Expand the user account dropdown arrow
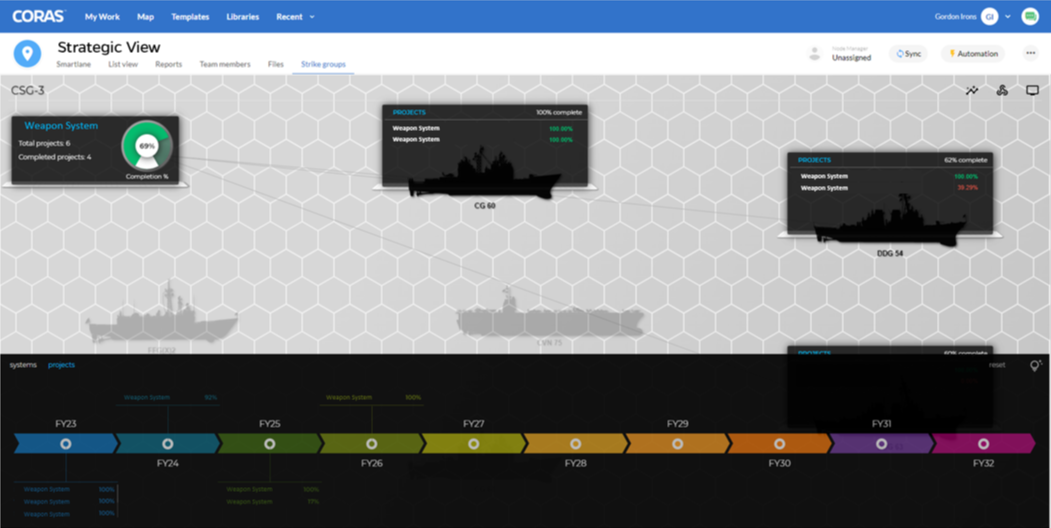The width and height of the screenshot is (1051, 528). (x=1007, y=17)
